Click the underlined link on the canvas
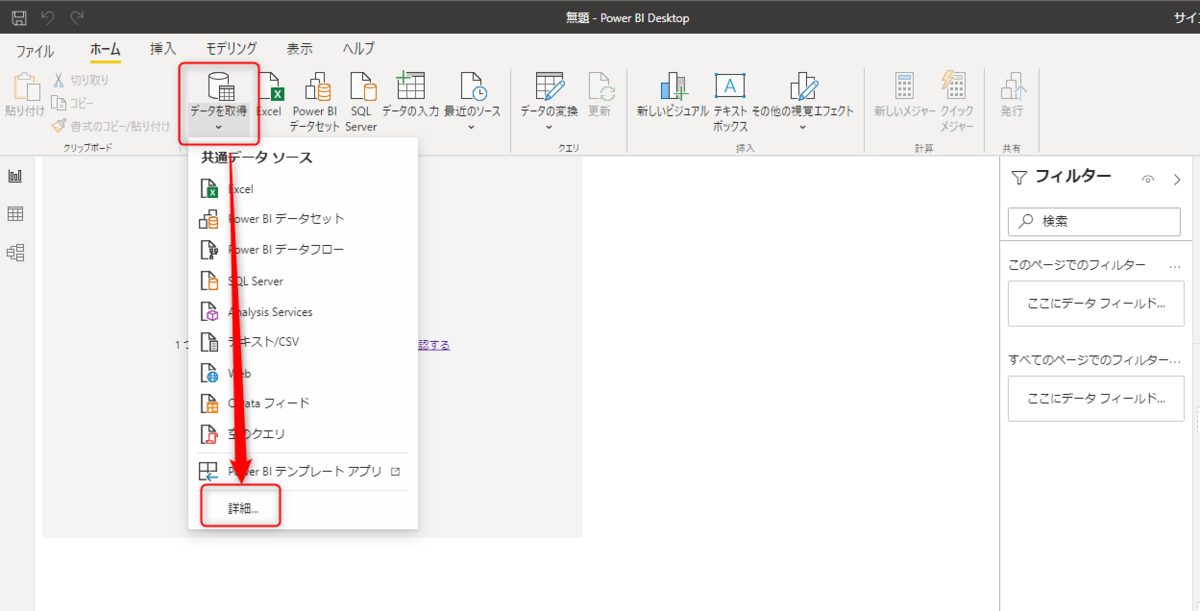 pyautogui.click(x=433, y=345)
